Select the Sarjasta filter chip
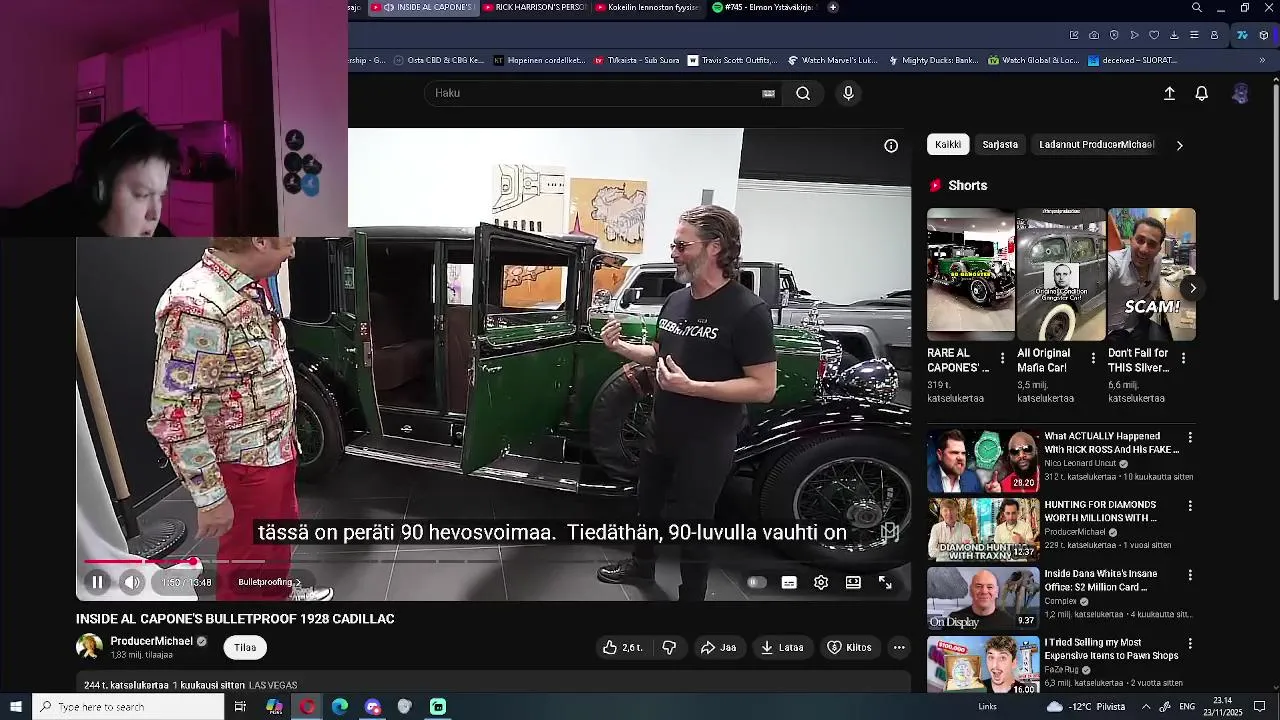The image size is (1280, 720). (1000, 144)
